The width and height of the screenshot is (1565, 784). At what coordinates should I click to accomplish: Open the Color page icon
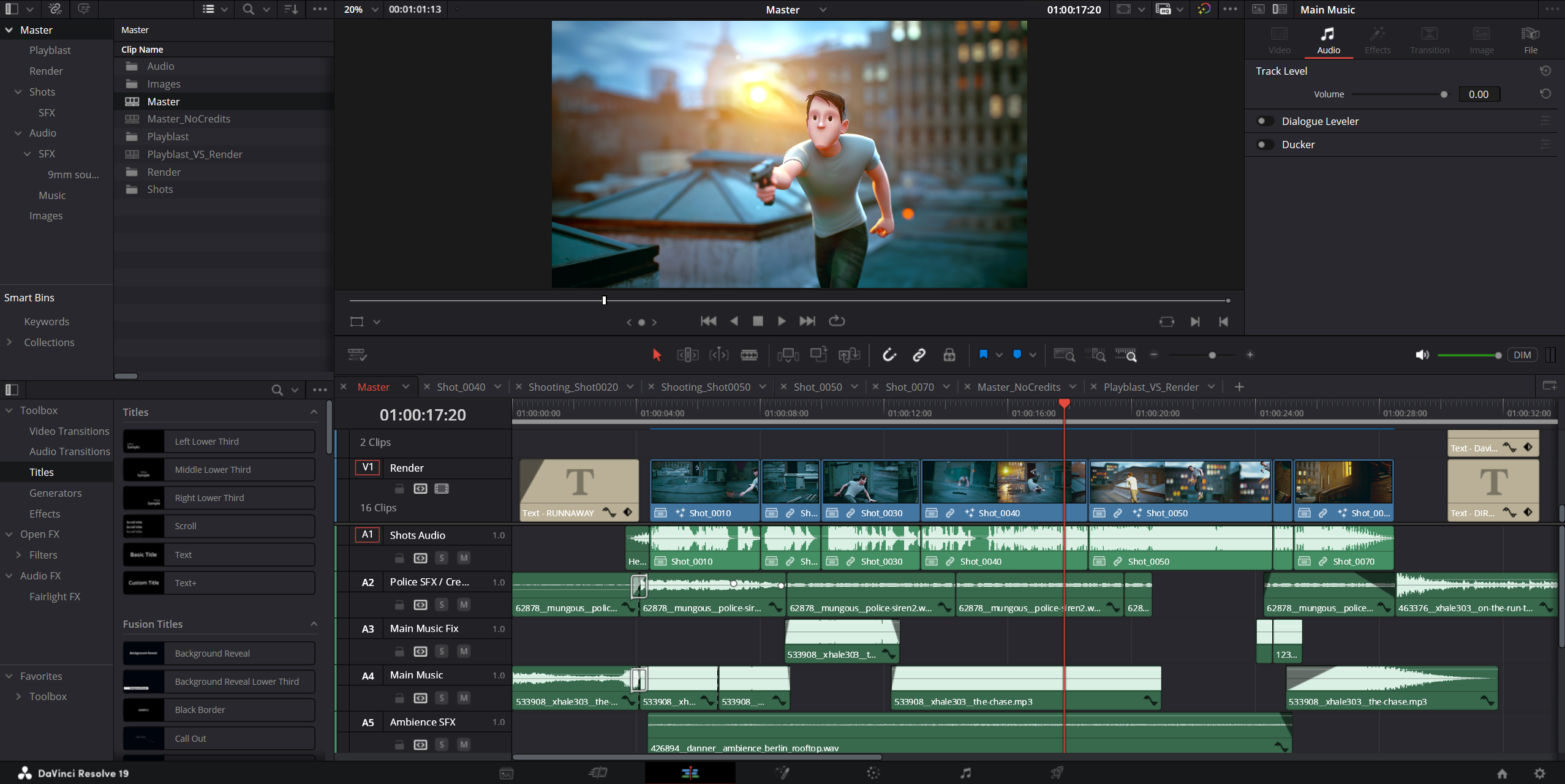pos(873,773)
